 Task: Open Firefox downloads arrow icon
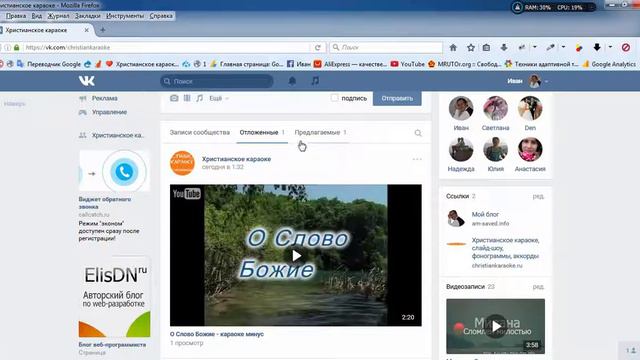coord(504,47)
